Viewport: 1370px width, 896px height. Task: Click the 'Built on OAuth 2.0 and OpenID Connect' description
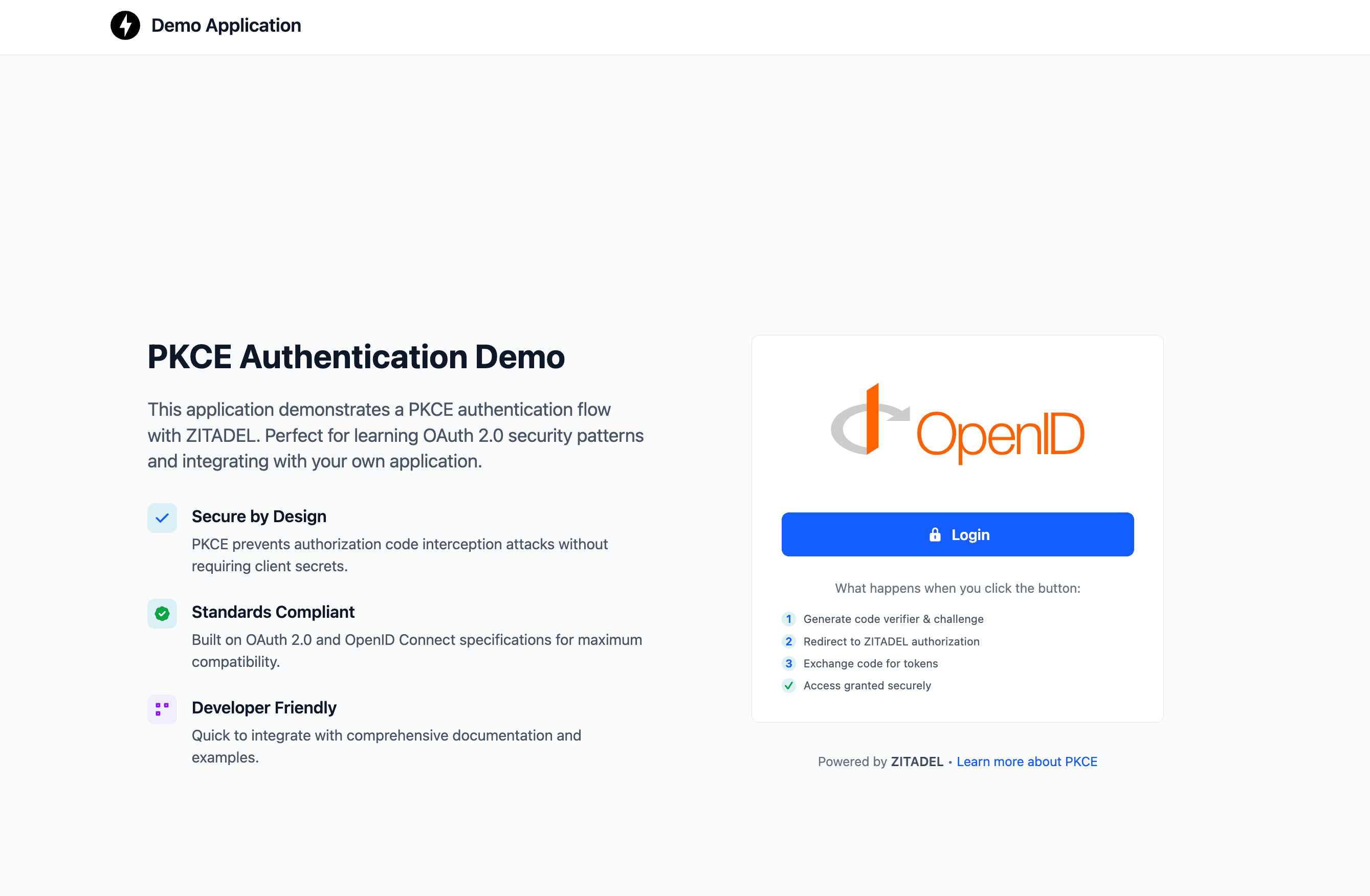417,651
